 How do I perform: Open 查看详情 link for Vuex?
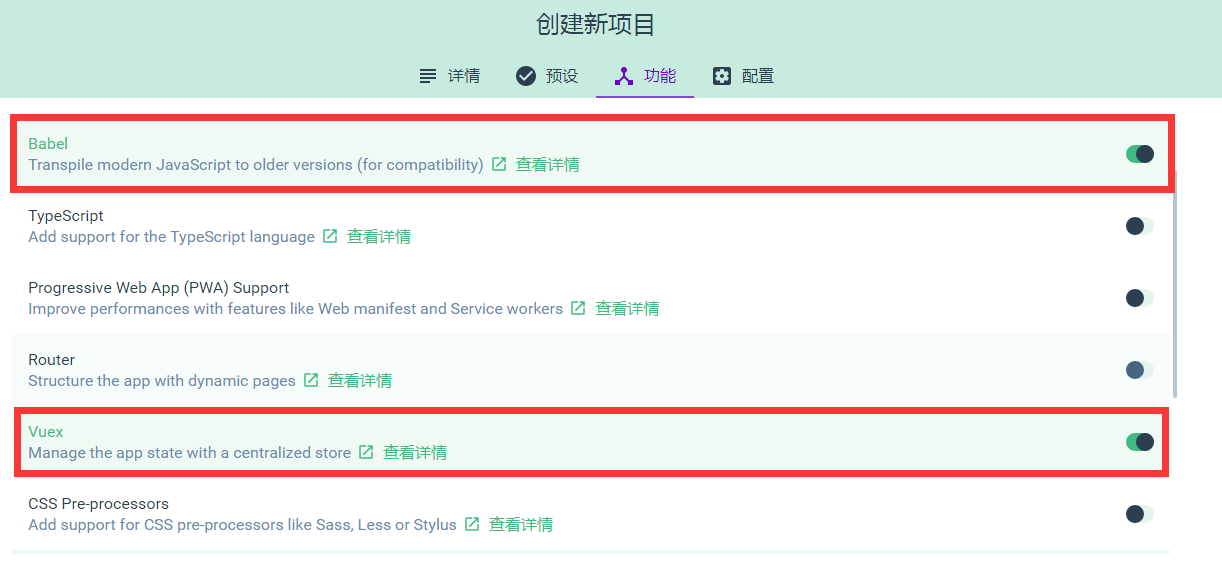(415, 452)
